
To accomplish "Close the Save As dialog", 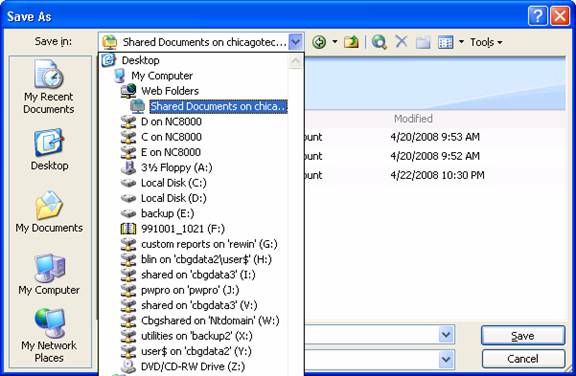I will click(560, 16).
